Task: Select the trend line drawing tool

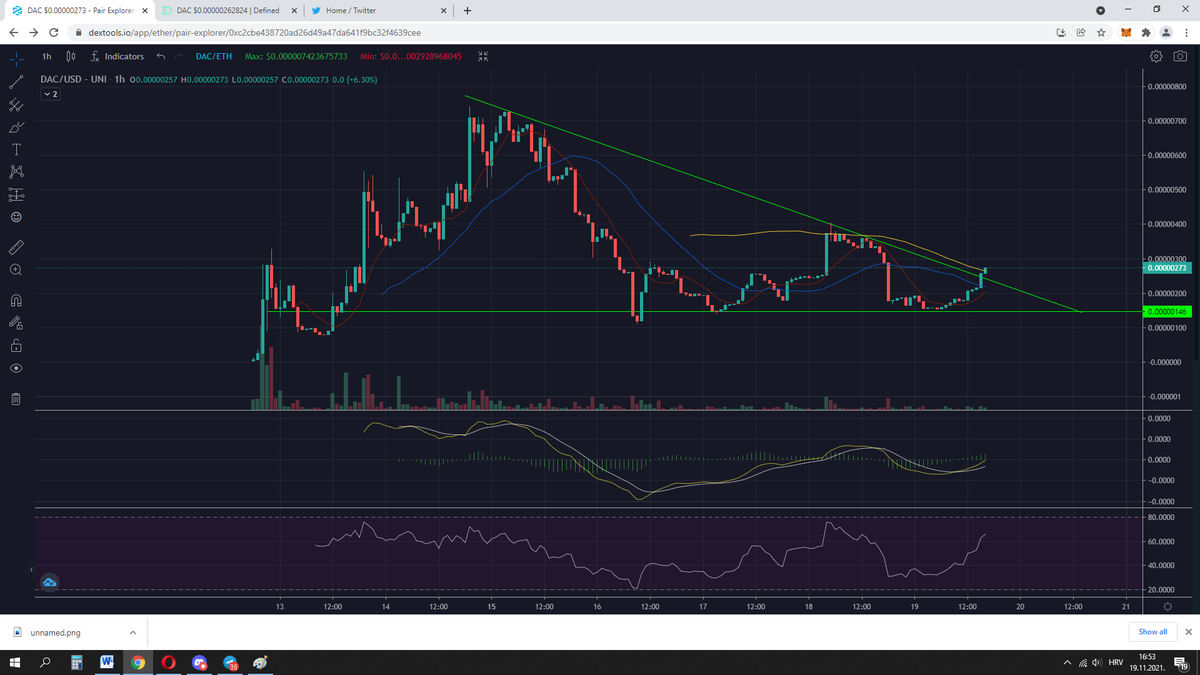Action: [16, 81]
